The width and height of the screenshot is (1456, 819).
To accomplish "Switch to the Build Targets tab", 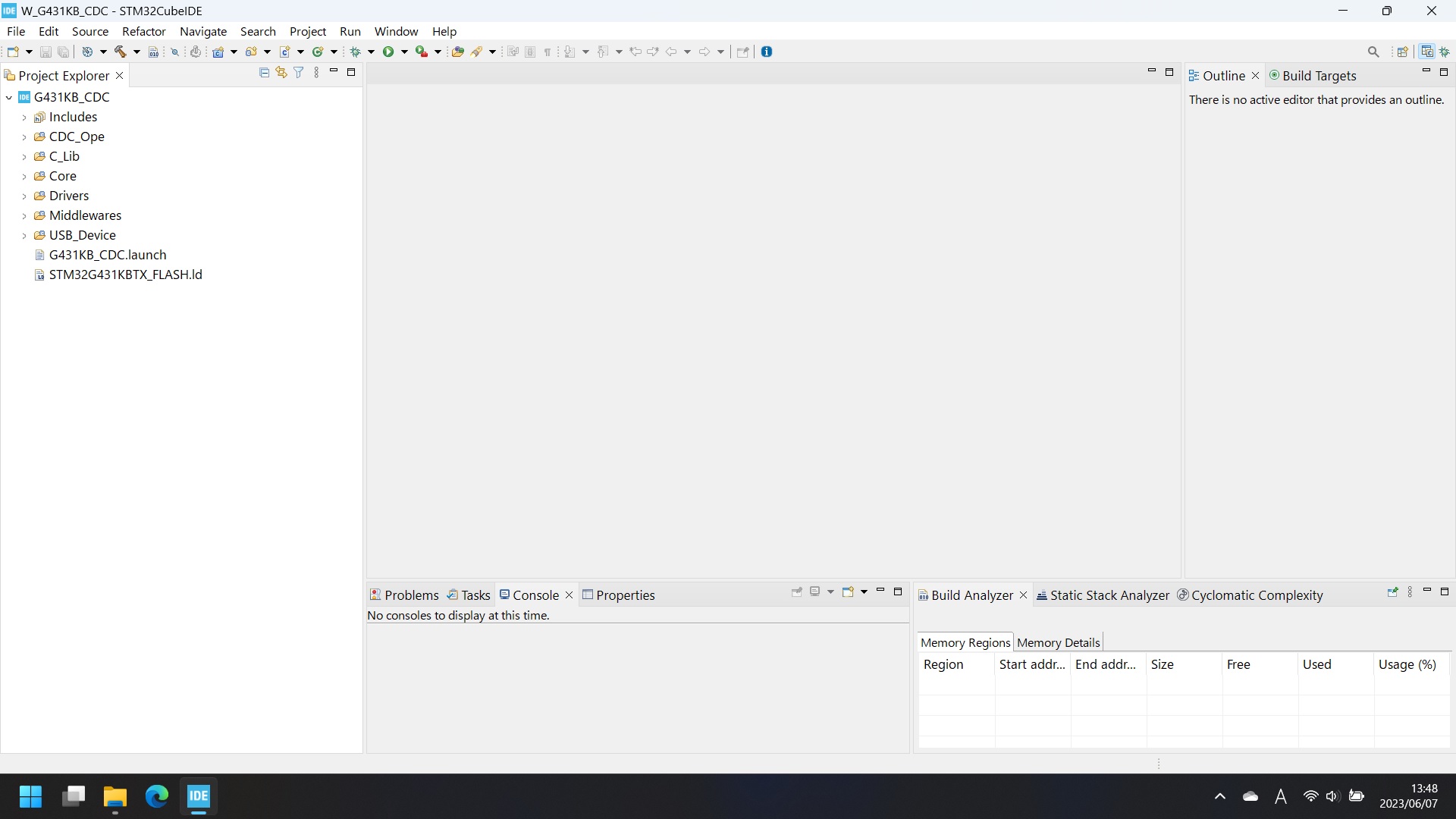I will 1313,76.
